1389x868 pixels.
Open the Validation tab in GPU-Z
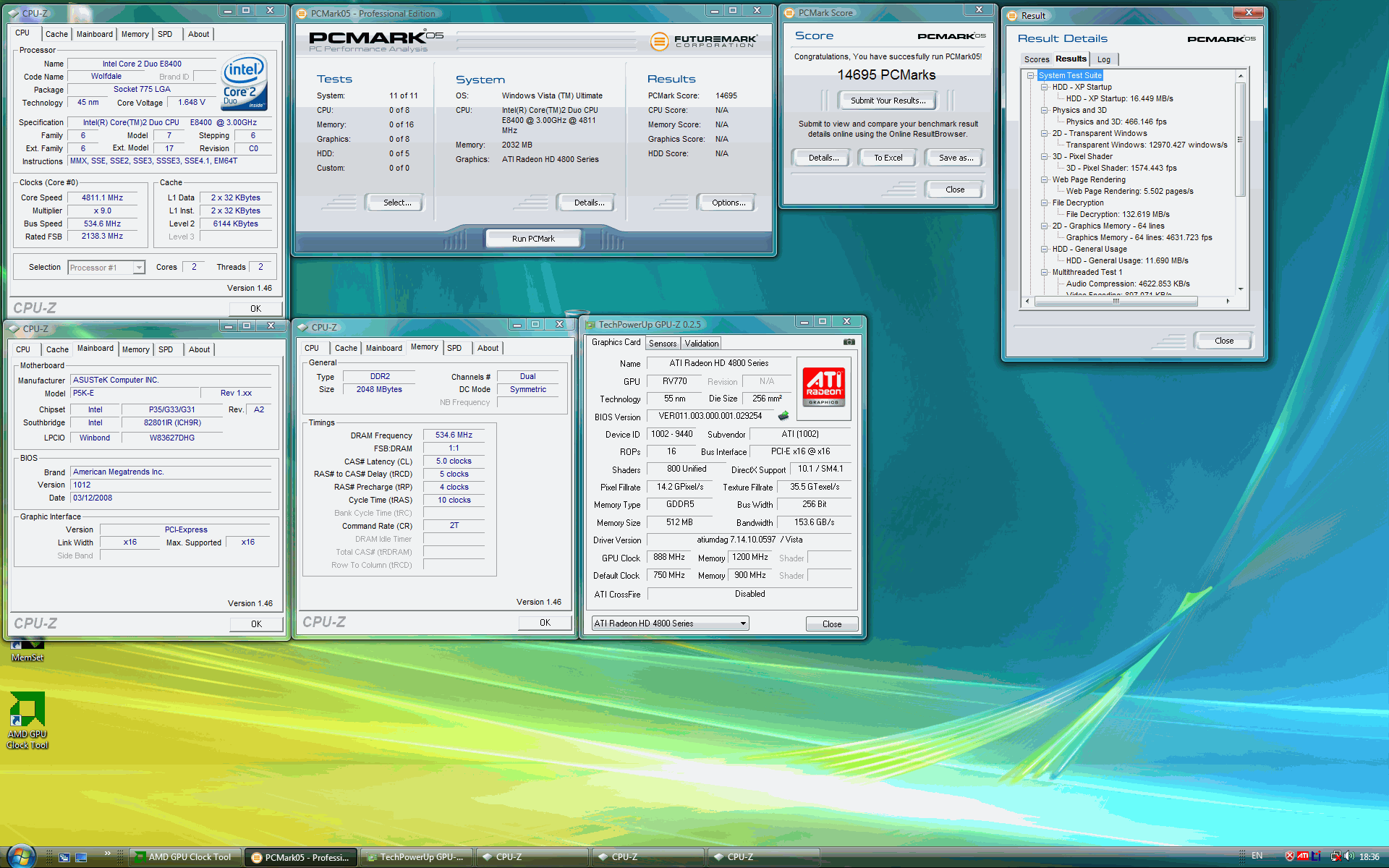click(x=702, y=344)
